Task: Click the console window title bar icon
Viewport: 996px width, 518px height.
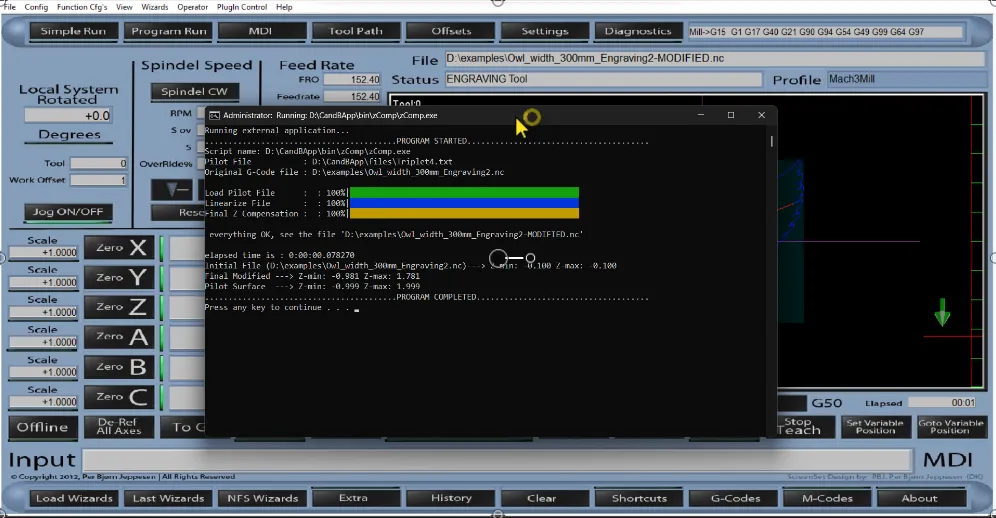Action: [213, 116]
